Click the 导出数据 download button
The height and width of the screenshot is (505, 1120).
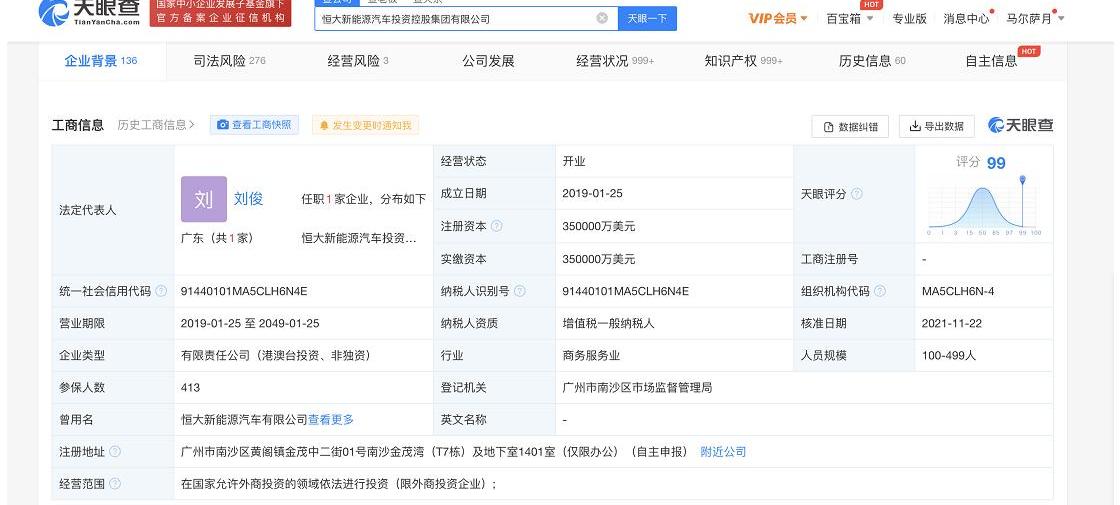[x=936, y=126]
